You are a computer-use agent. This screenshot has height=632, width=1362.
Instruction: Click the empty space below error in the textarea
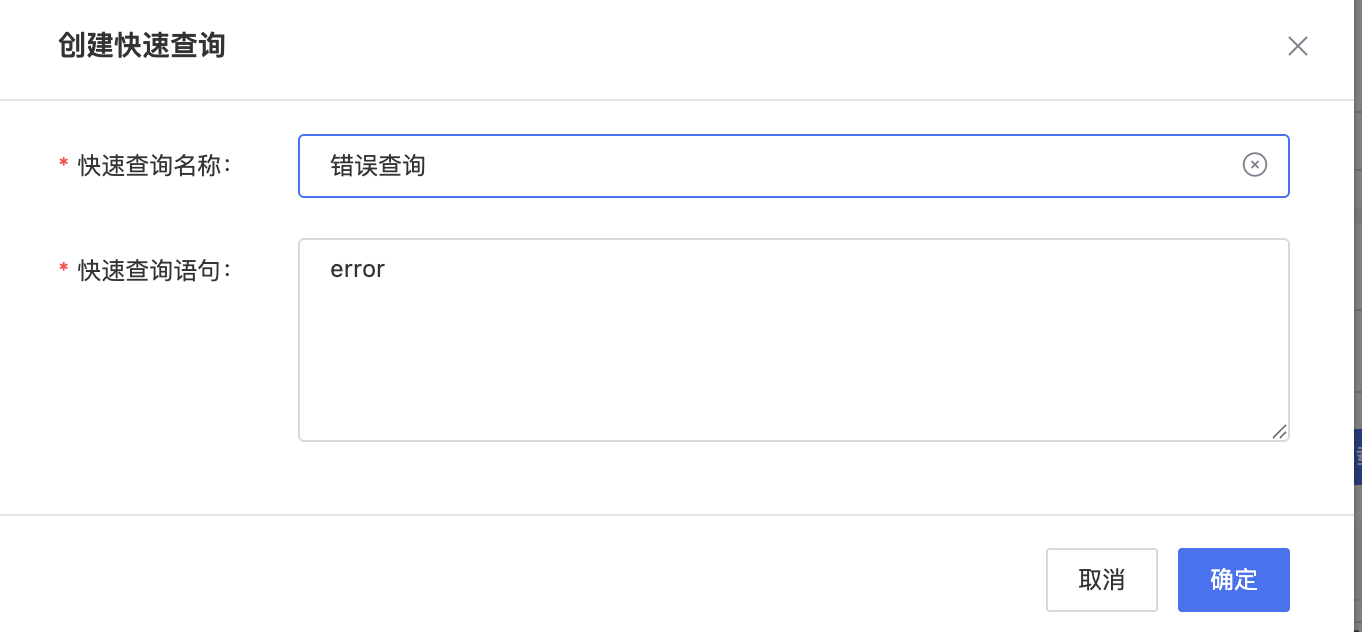click(x=793, y=360)
